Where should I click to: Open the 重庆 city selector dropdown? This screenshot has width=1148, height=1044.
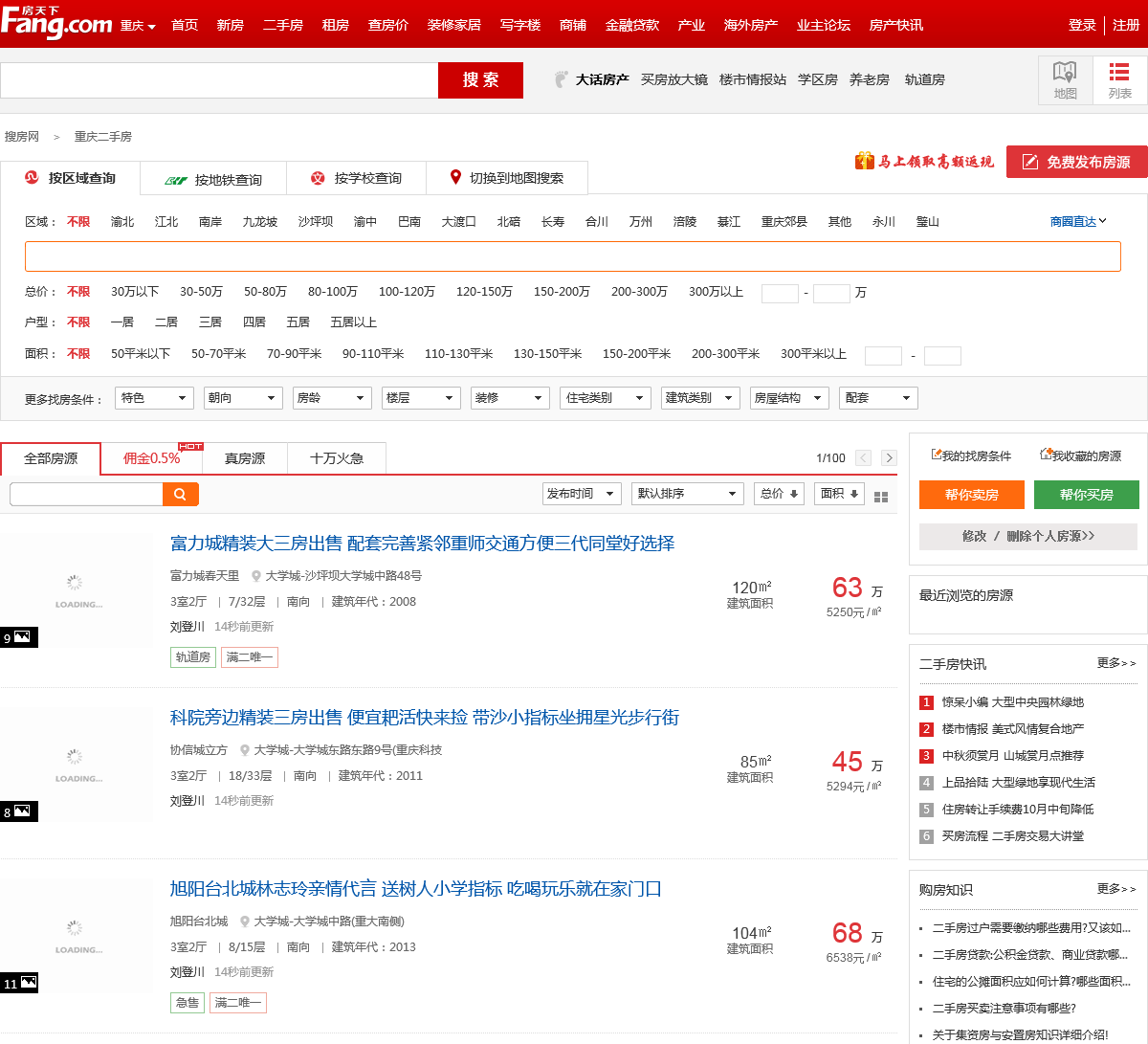[x=138, y=26]
